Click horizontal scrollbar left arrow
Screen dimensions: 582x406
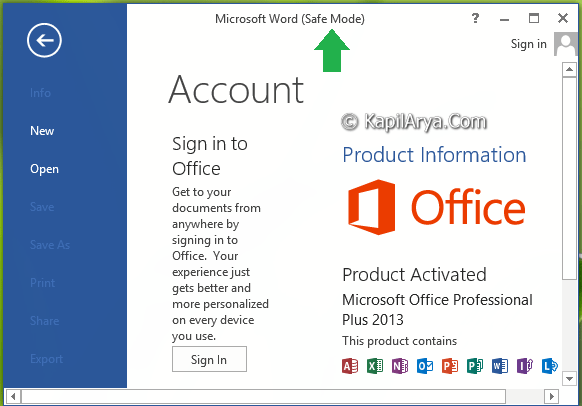[13, 396]
